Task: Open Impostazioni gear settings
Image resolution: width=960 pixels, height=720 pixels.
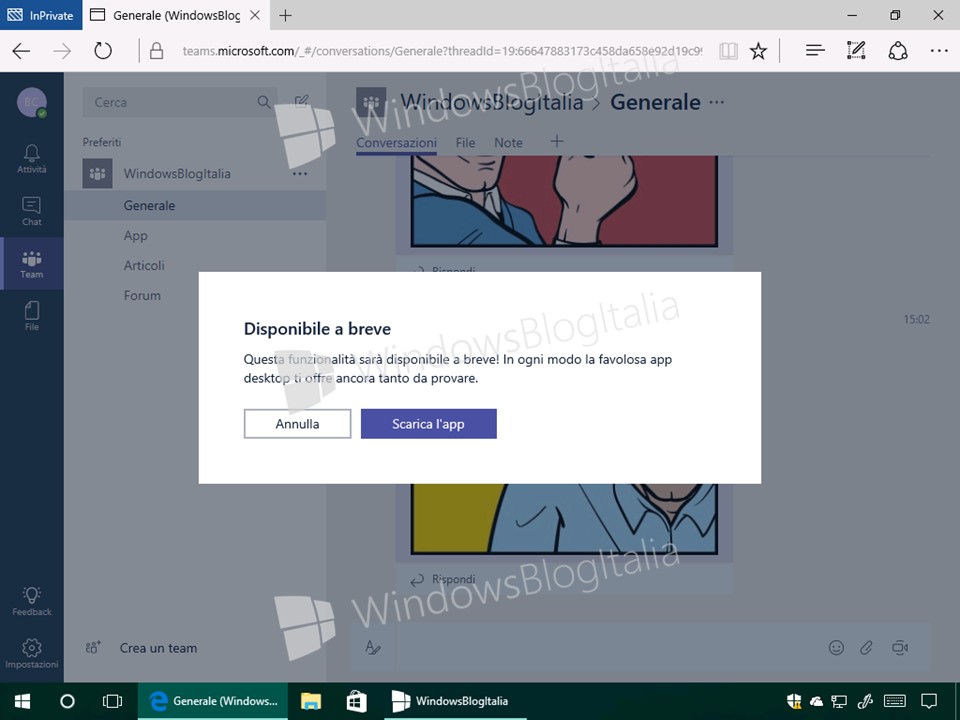Action: pos(32,654)
